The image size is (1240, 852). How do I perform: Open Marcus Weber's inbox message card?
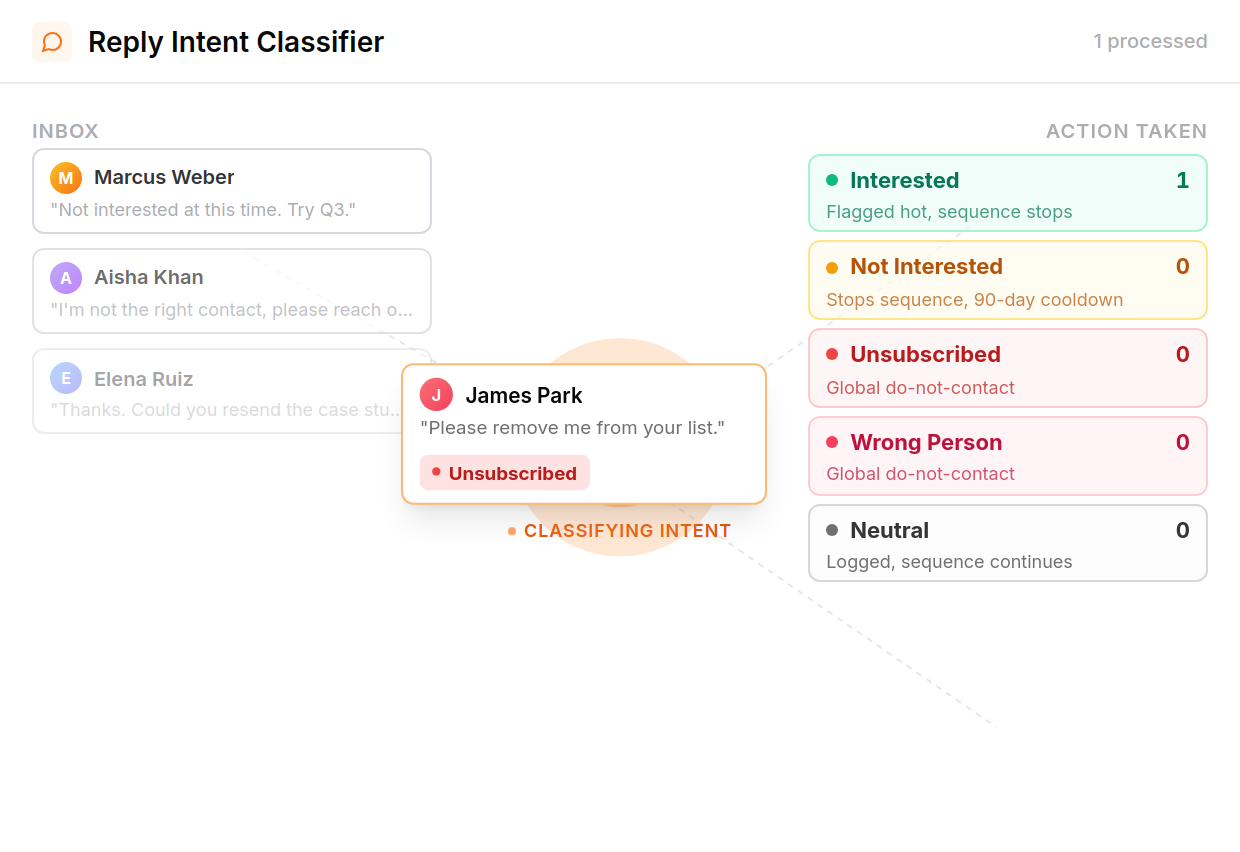[x=232, y=191]
